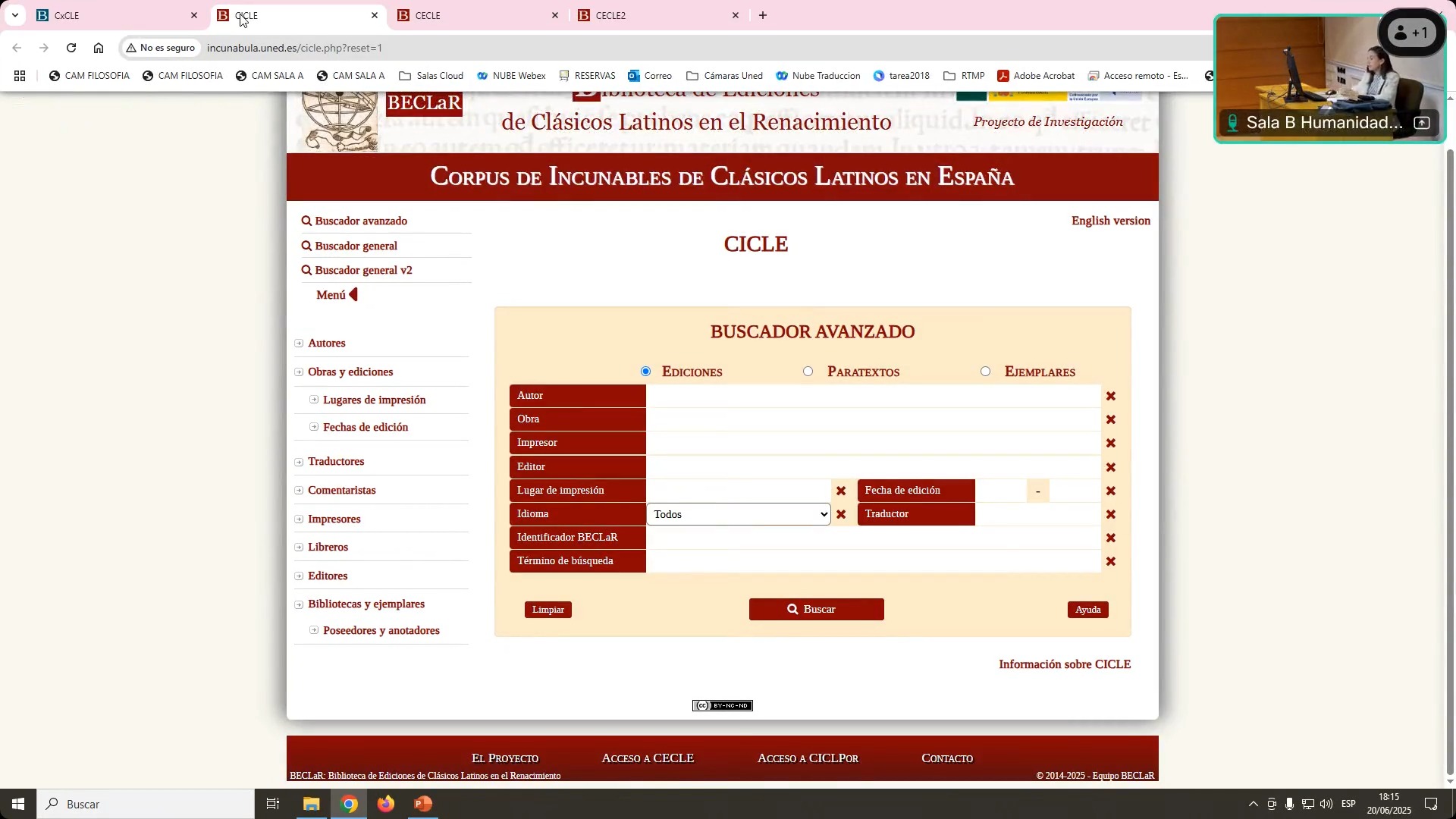This screenshot has height=819, width=1456.
Task: Click the BECLaR logo in header
Action: click(x=424, y=103)
